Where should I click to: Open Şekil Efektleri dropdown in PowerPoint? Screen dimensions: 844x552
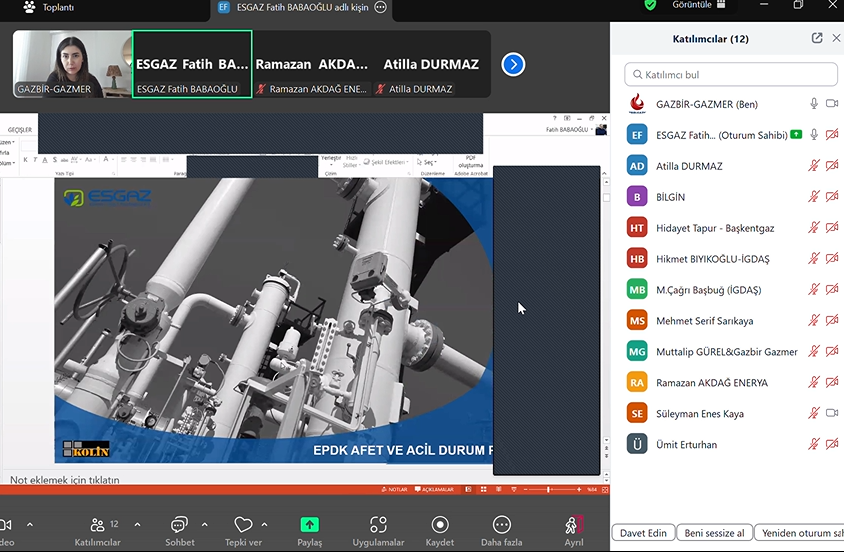pos(386,162)
